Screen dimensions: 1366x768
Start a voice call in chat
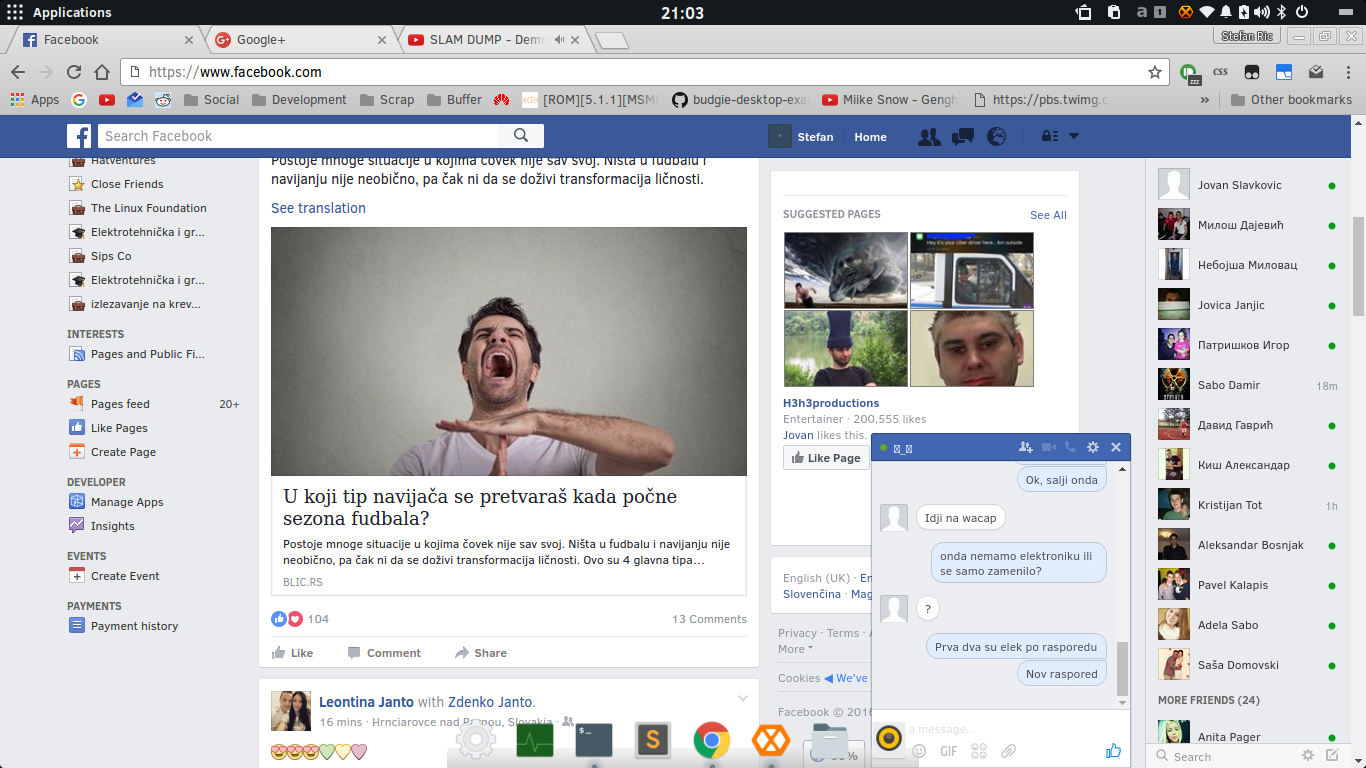coord(1070,447)
